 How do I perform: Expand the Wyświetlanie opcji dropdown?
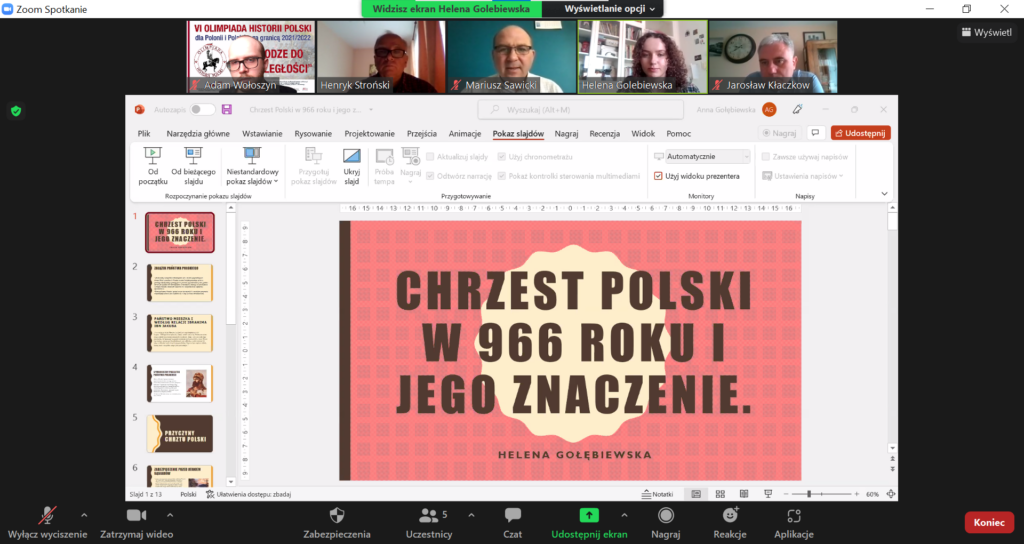coord(610,8)
